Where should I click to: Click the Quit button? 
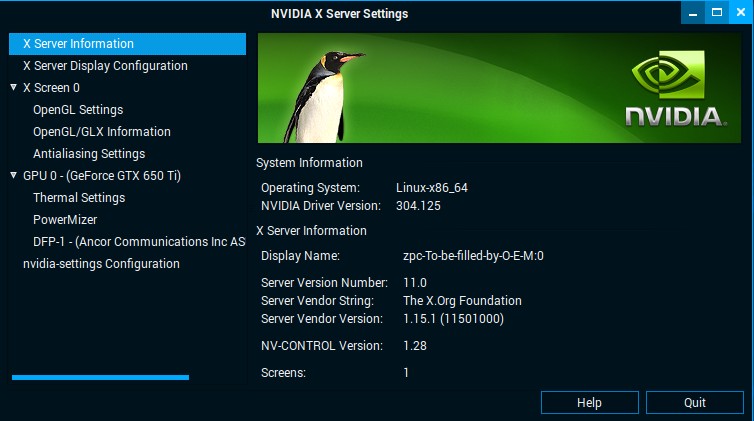pyautogui.click(x=695, y=403)
